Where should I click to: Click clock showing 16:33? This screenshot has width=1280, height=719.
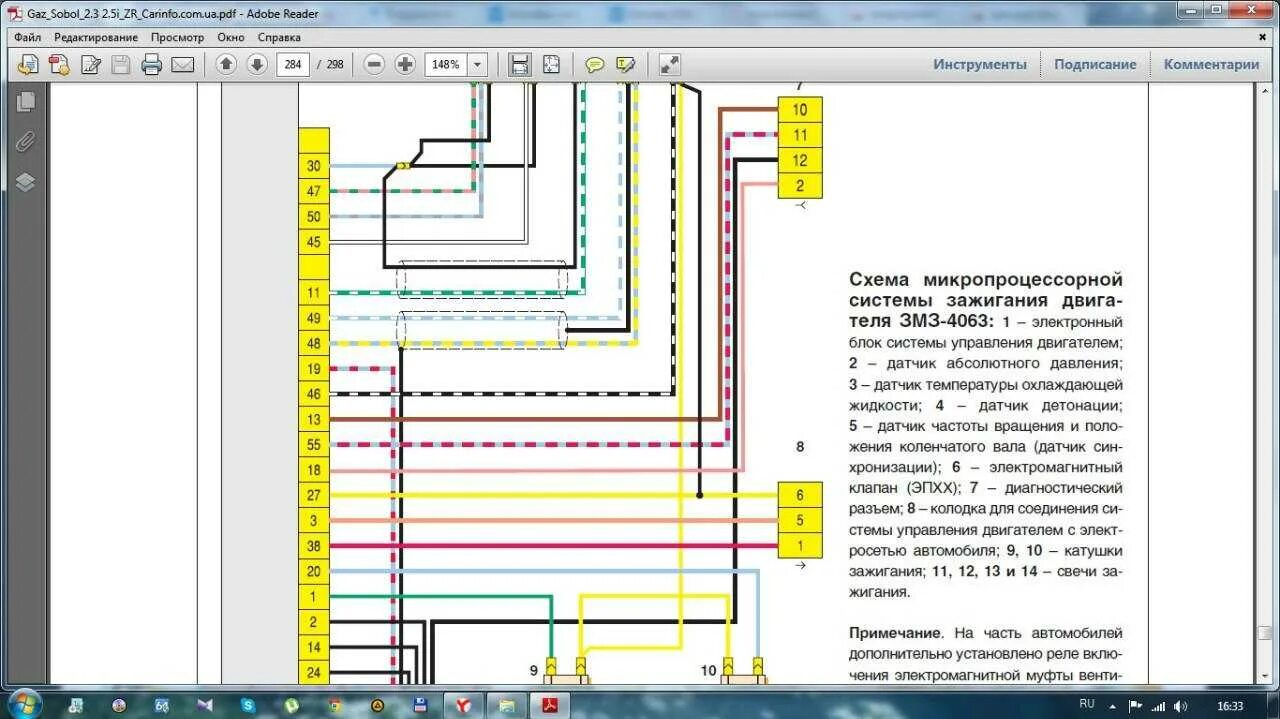(1230, 706)
